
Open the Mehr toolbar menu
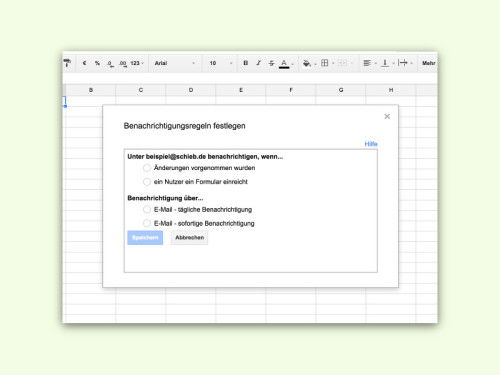(429, 63)
